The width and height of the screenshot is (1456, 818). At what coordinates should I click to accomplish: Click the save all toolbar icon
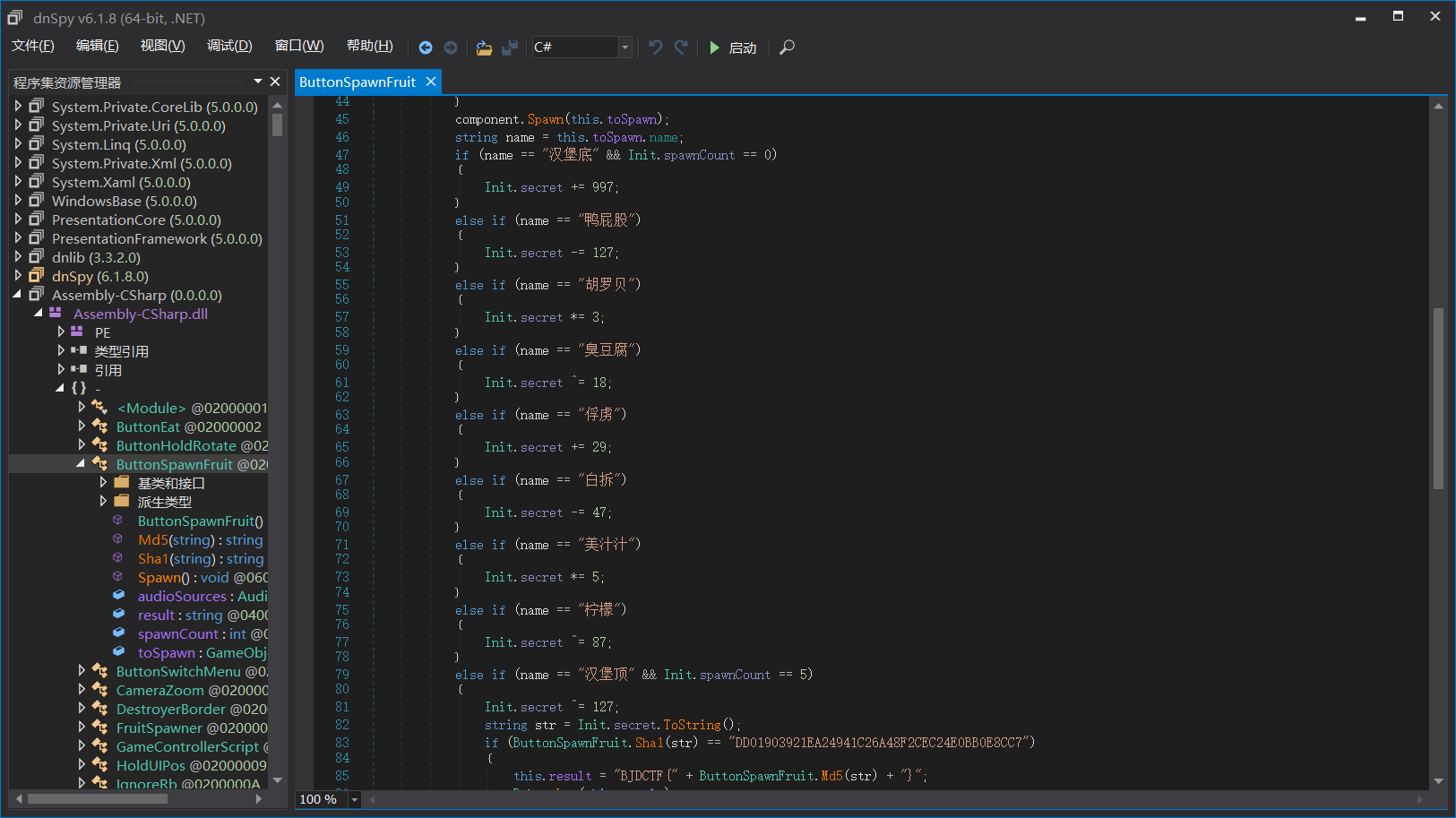click(x=510, y=47)
